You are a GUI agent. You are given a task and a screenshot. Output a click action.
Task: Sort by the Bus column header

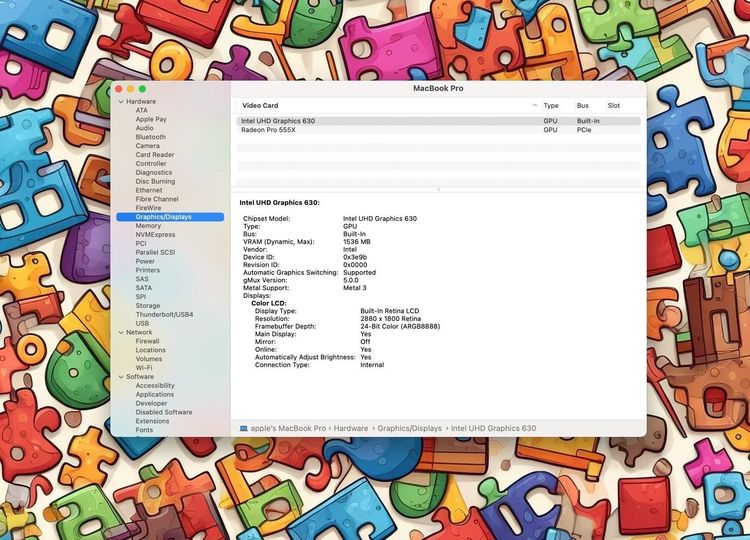583,106
